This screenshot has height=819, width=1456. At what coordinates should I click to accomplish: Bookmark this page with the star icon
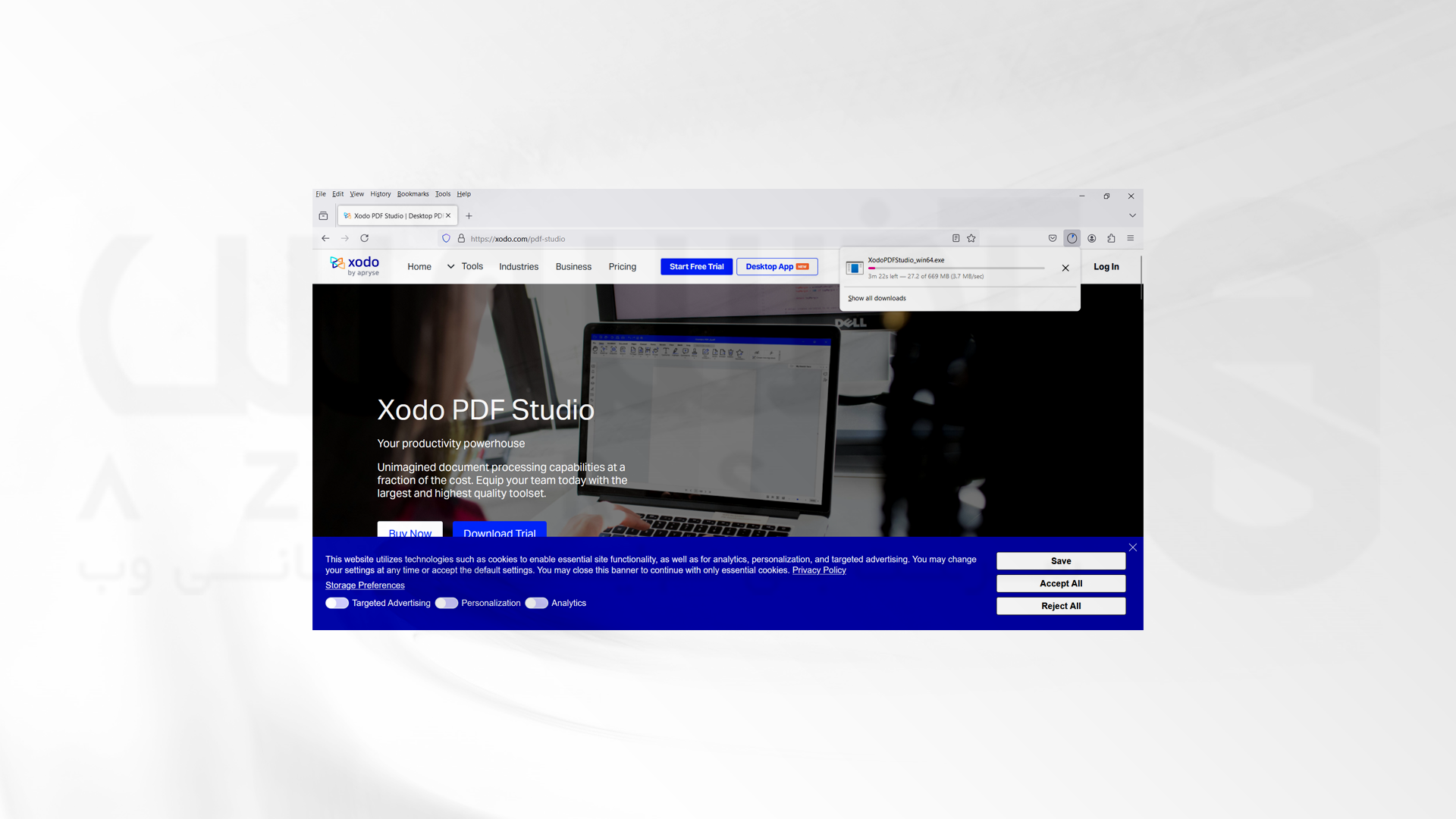coord(971,238)
